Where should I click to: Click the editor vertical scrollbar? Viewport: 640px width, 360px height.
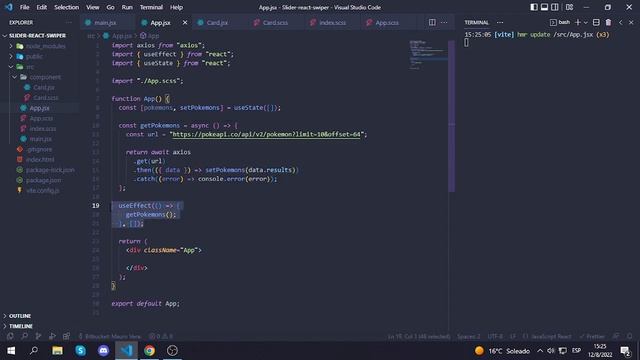point(452,116)
